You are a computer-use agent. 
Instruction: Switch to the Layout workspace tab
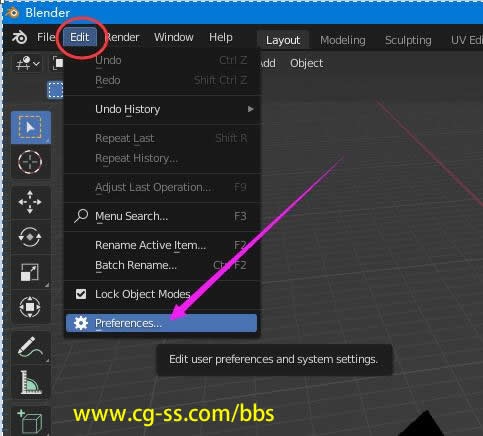click(283, 40)
